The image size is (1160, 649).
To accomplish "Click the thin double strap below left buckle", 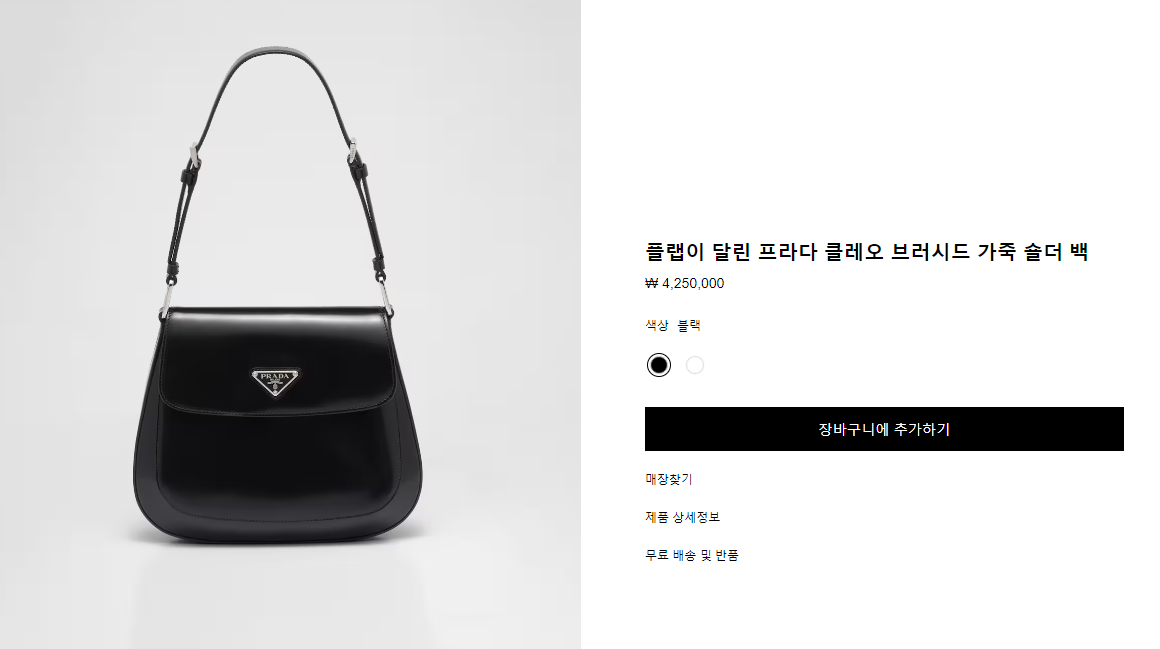I will [x=181, y=221].
